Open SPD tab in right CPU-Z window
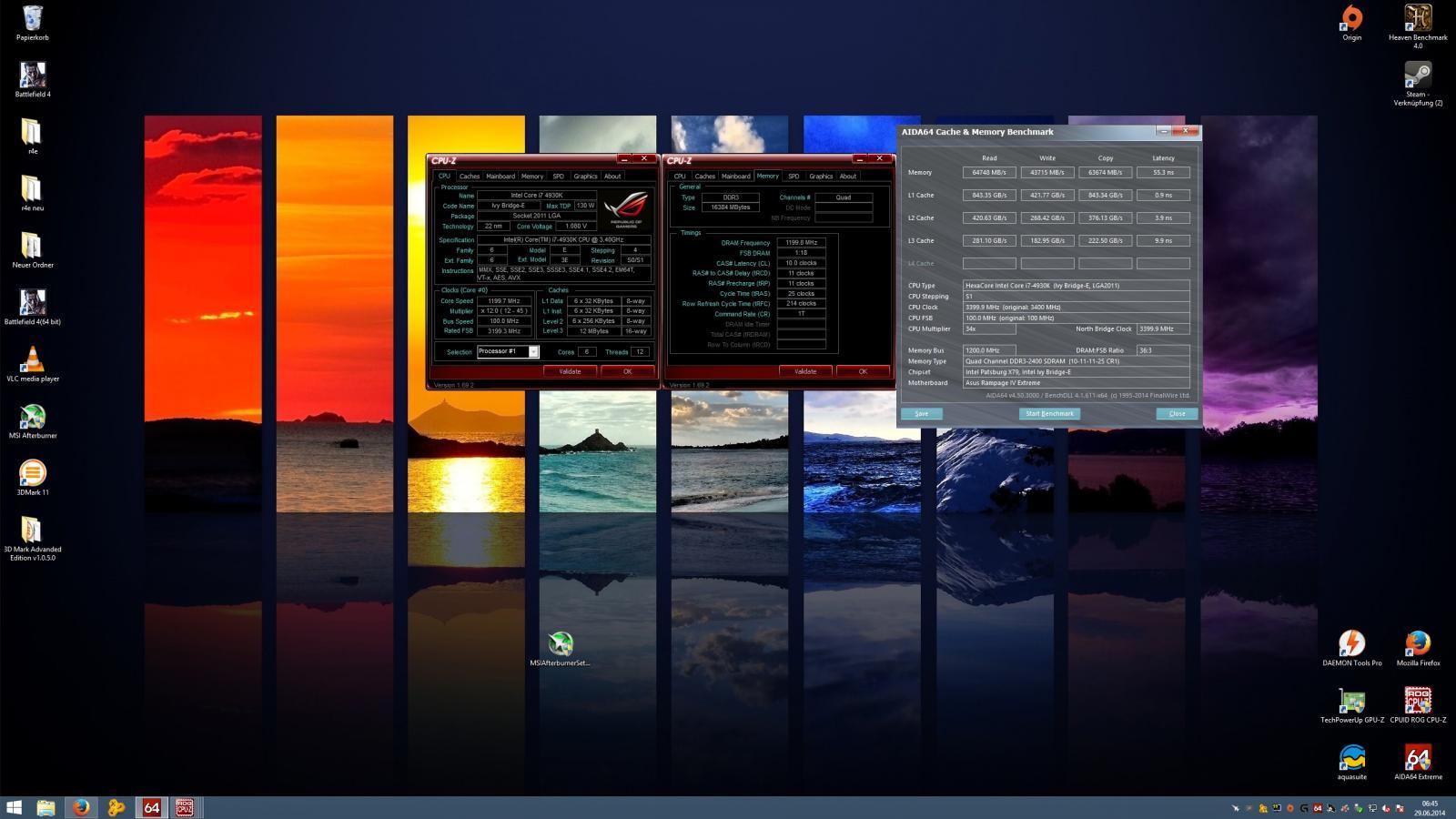 [794, 177]
